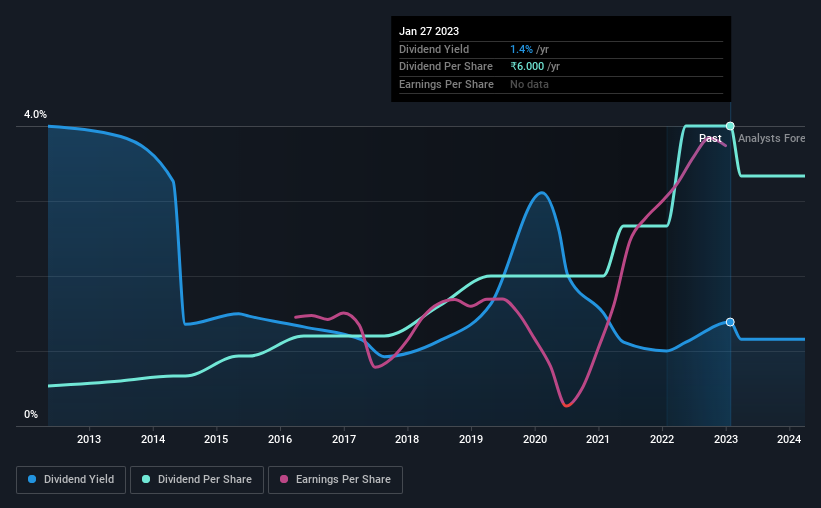
Task: Click the 2014 x-axis label
Action: 153,439
